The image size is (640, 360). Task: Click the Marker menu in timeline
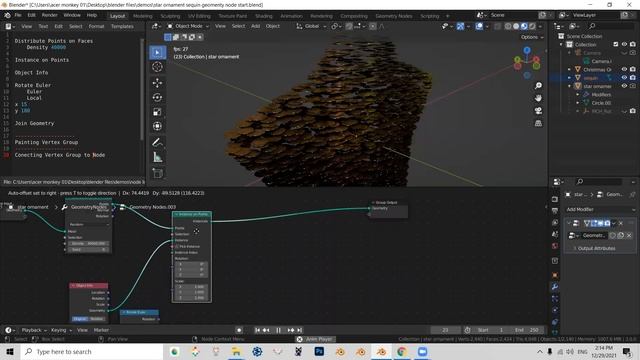(101, 330)
